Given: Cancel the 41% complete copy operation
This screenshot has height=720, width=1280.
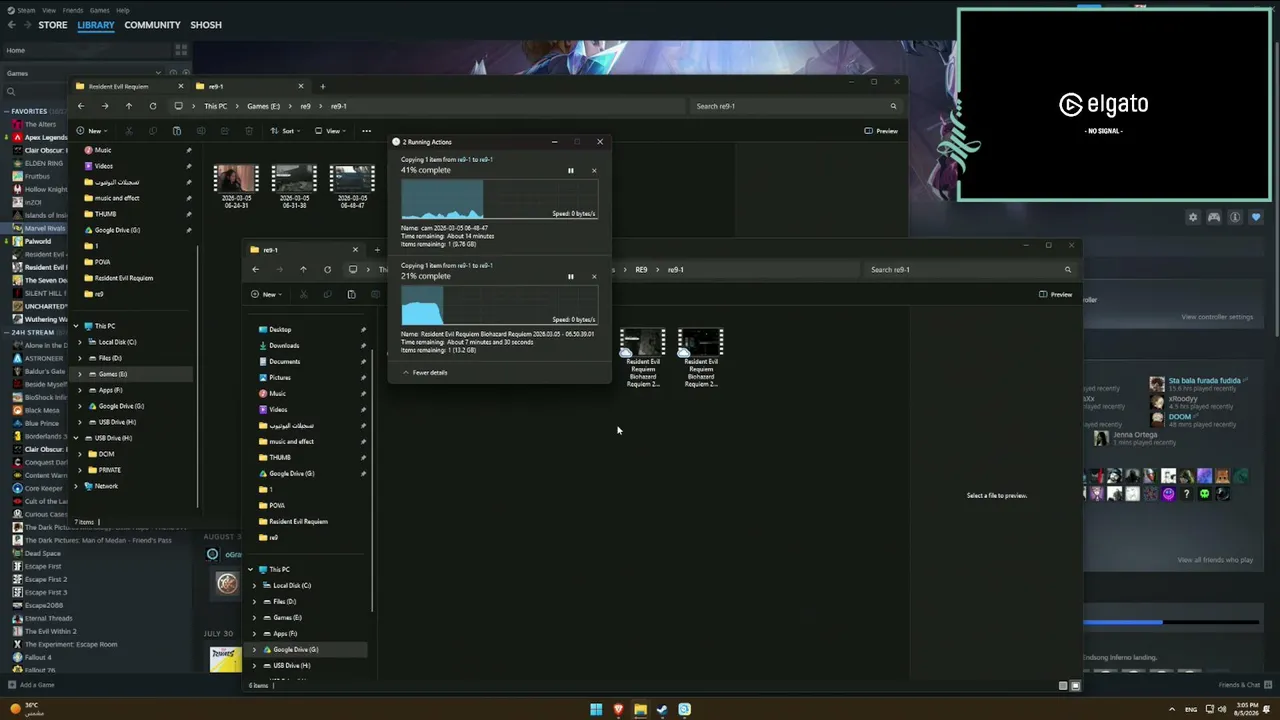Looking at the screenshot, I should pos(594,170).
